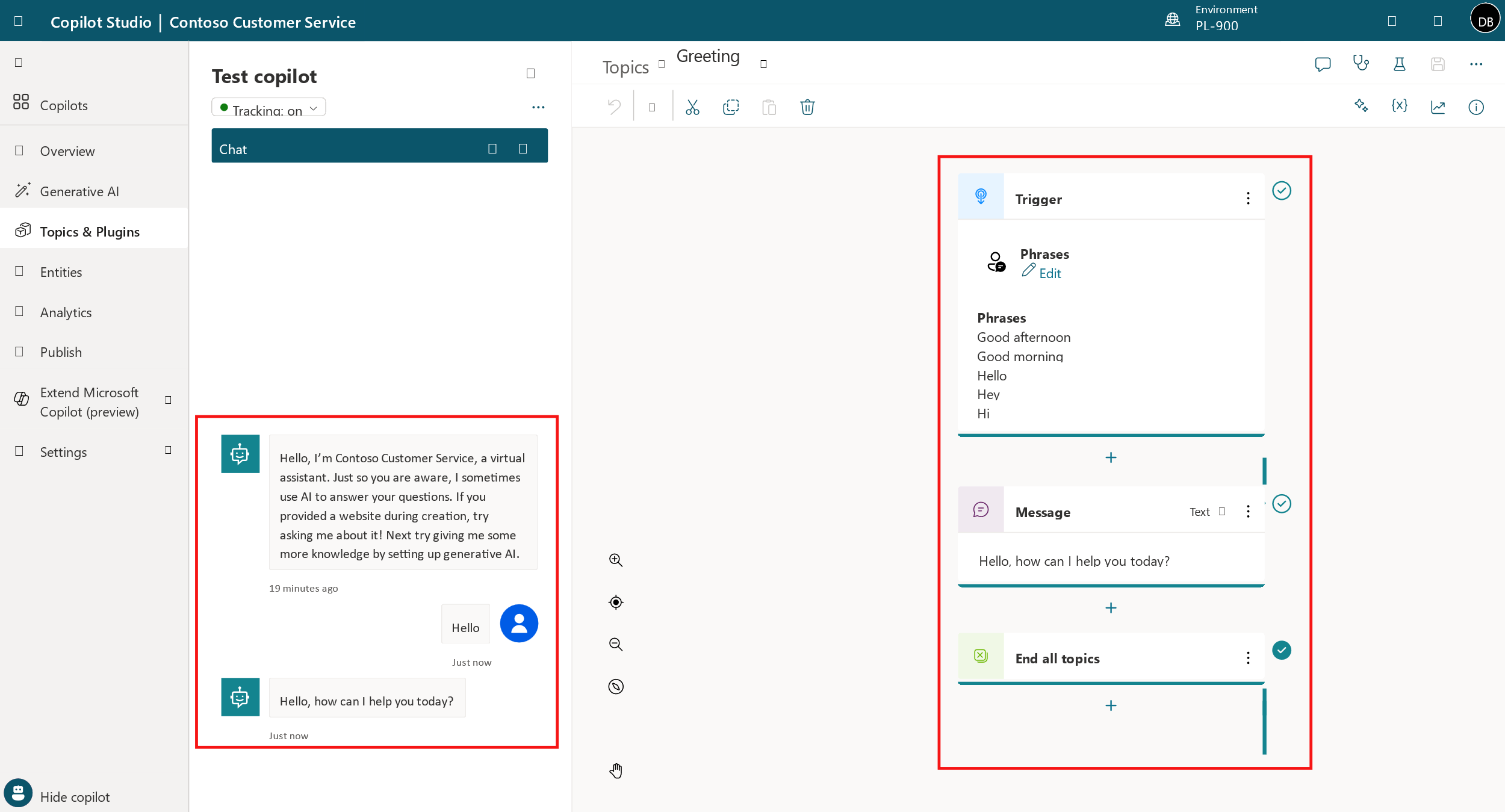1505x812 pixels.
Task: Show topic details info icon
Action: [1476, 107]
